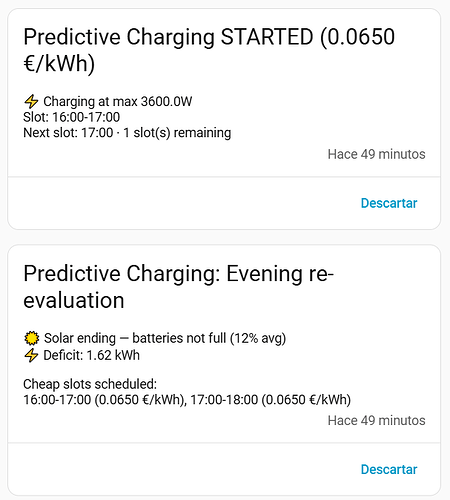Click the word evaluation in second card title
This screenshot has height=500, width=450.
74,300
